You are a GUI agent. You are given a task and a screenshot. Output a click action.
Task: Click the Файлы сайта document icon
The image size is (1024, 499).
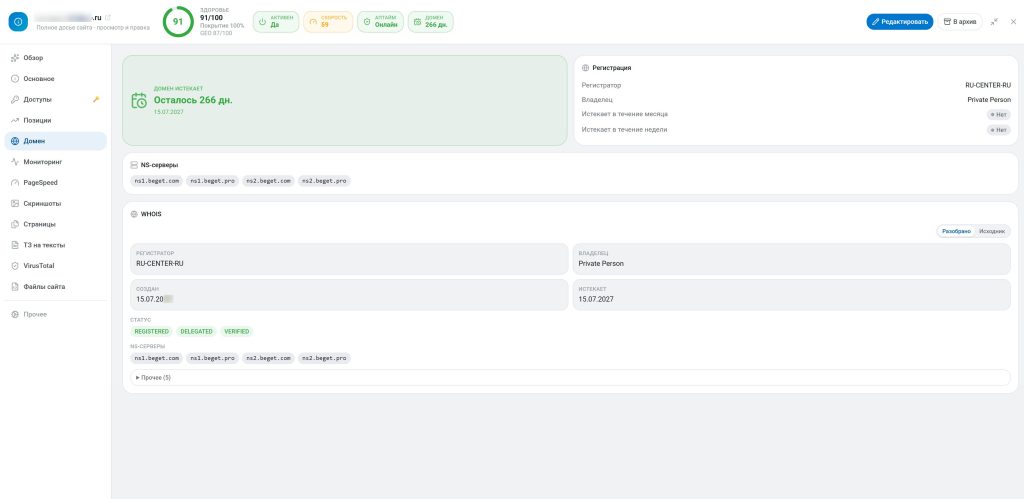tap(15, 287)
